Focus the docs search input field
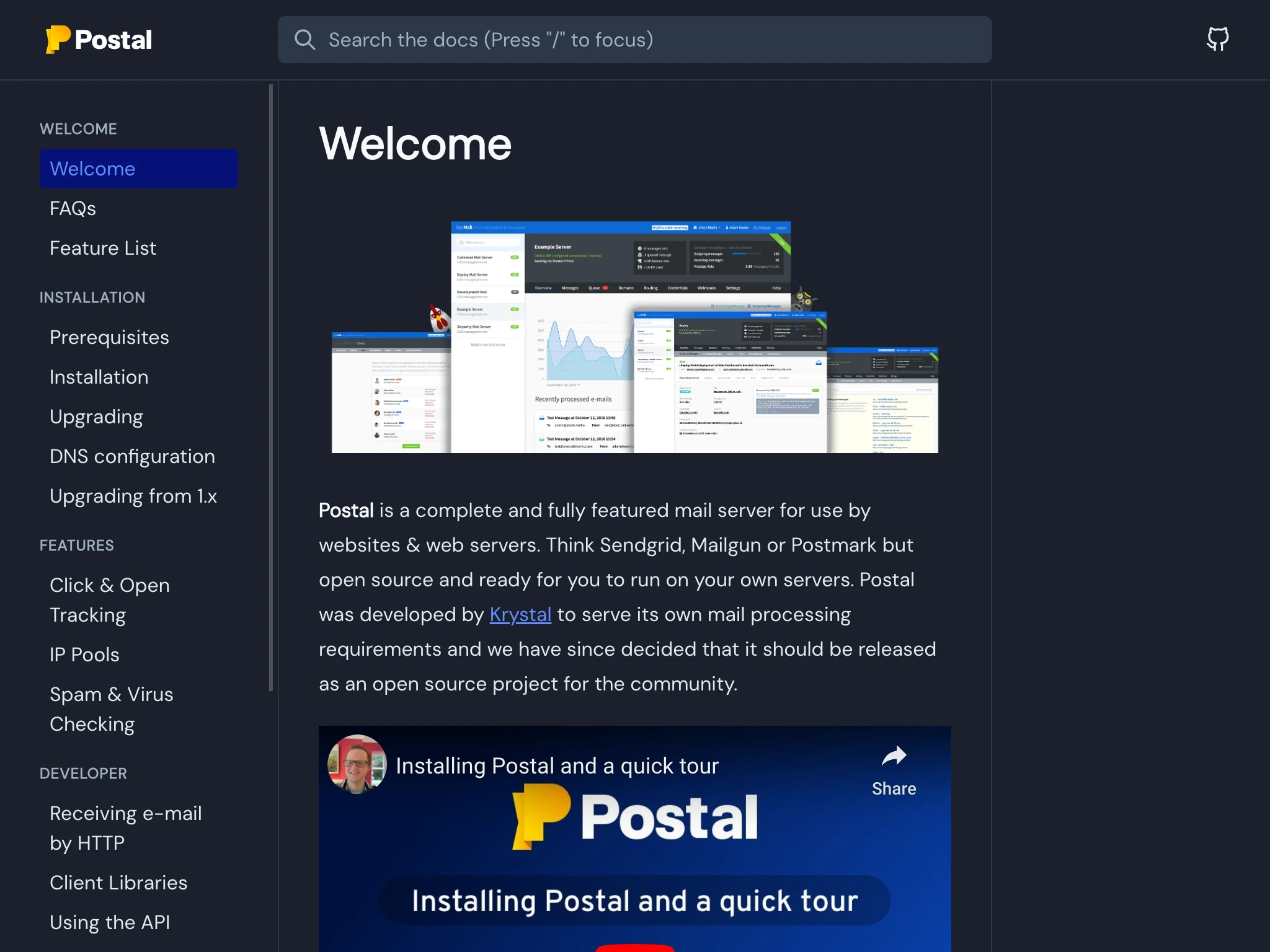 pyautogui.click(x=620, y=40)
